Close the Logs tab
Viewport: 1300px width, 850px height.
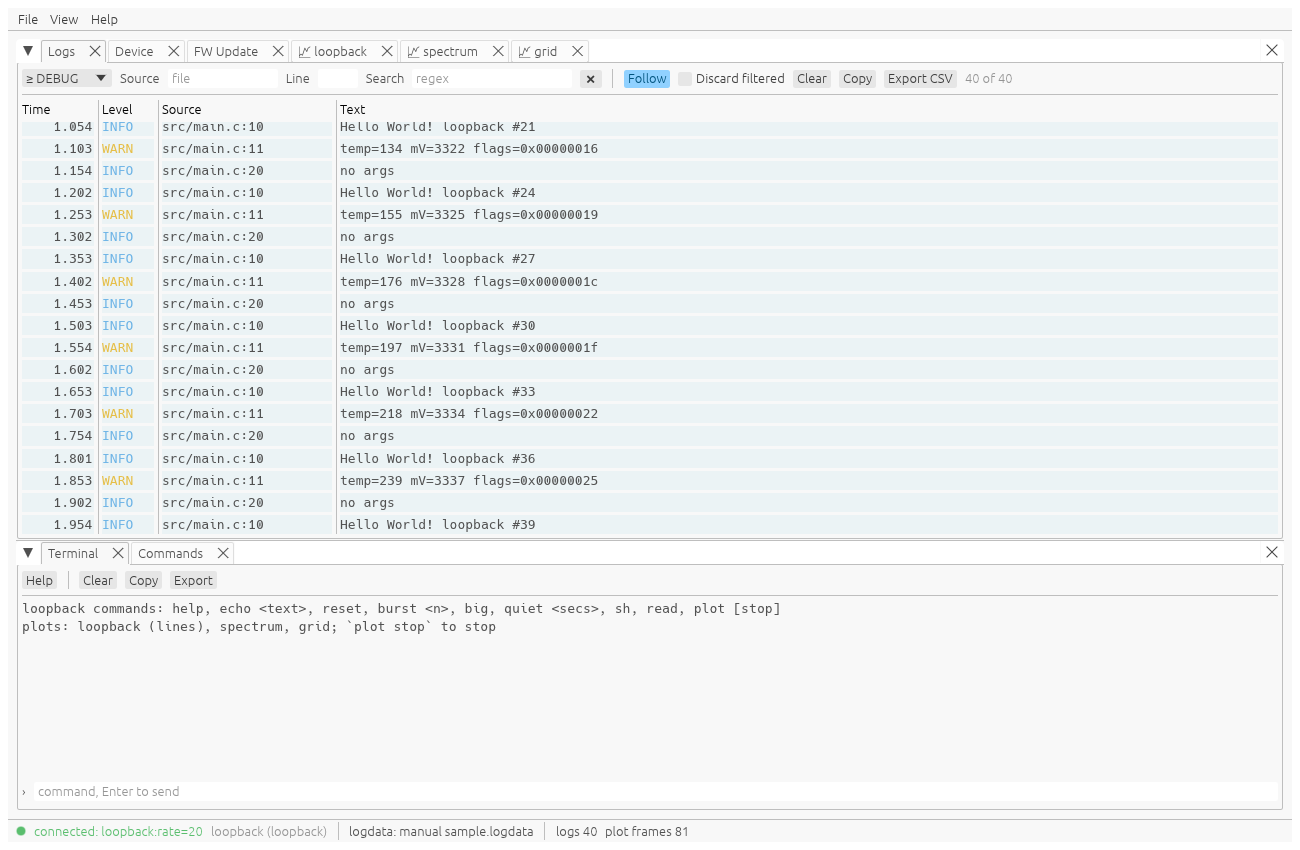point(95,51)
